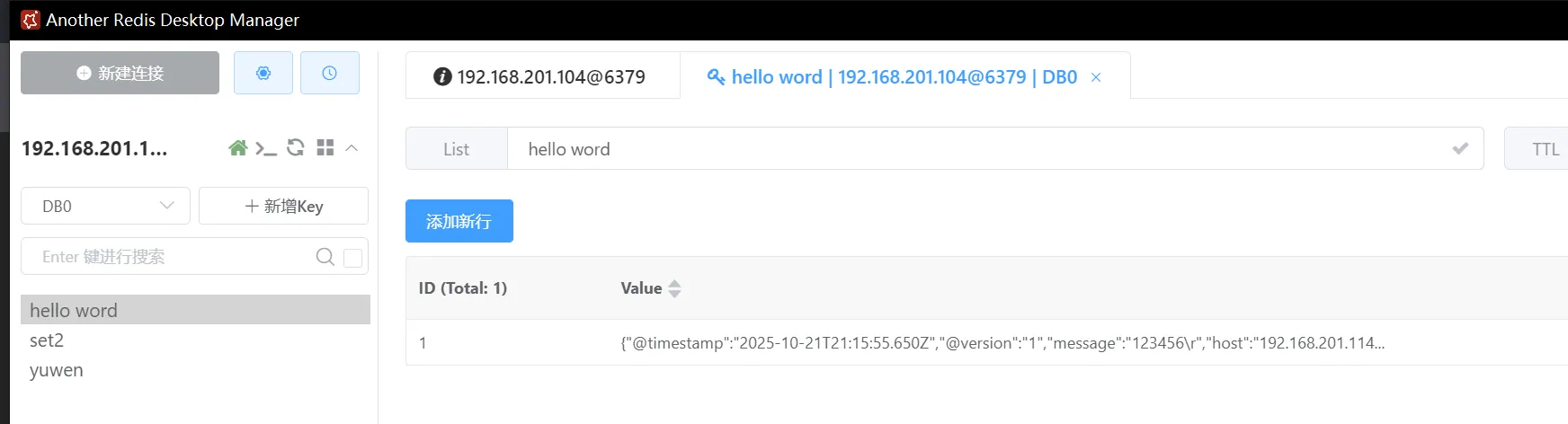Close the hello word tab
1568x424 pixels.
(x=1096, y=77)
